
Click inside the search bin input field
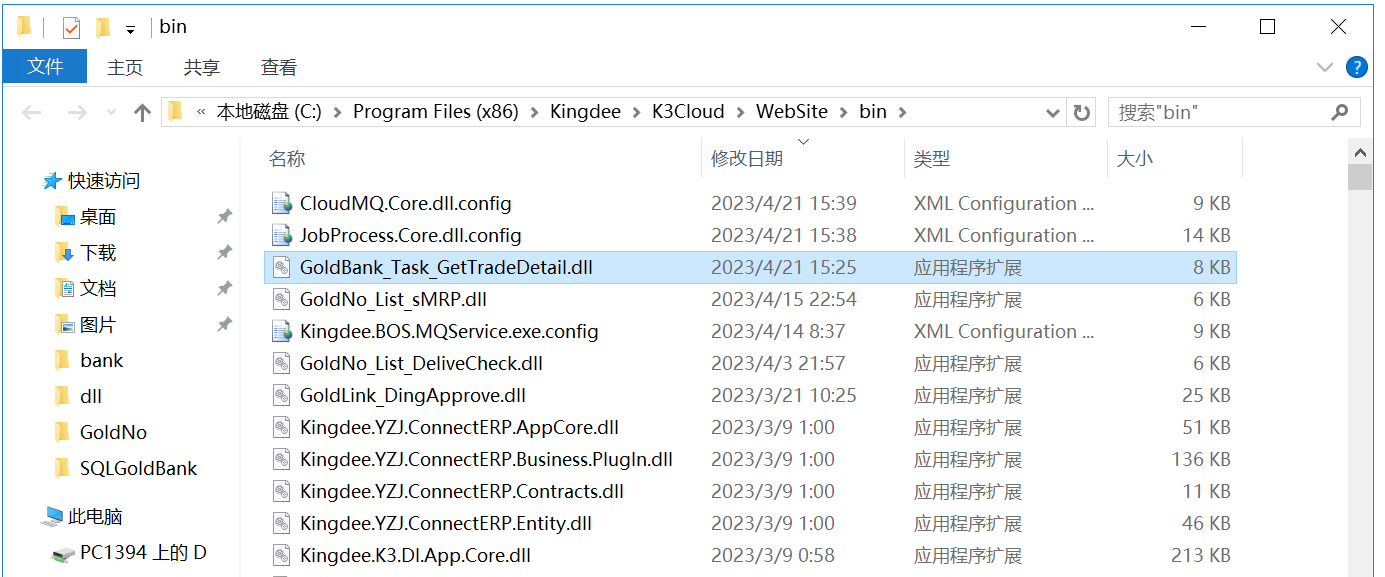(x=1220, y=112)
